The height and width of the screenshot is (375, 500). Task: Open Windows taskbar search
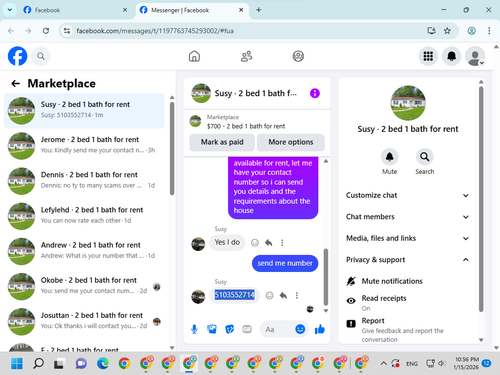38,363
